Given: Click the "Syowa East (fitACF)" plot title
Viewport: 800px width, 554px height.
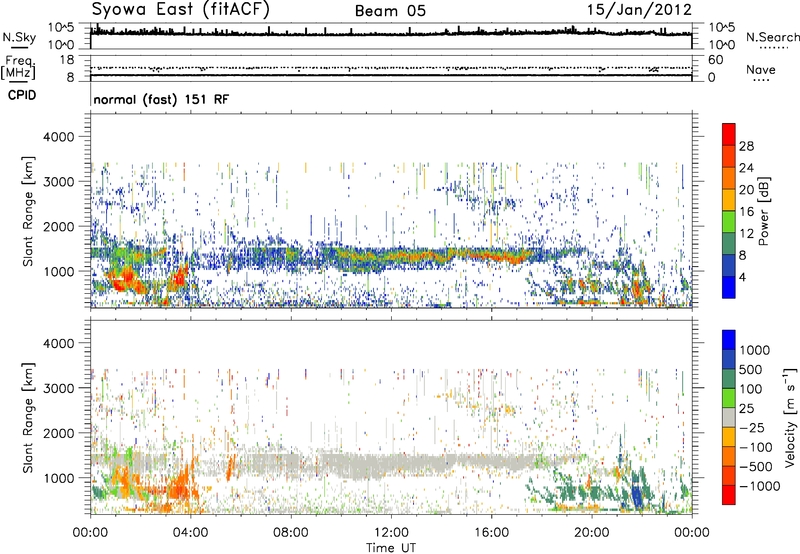Looking at the screenshot, I should (181, 9).
